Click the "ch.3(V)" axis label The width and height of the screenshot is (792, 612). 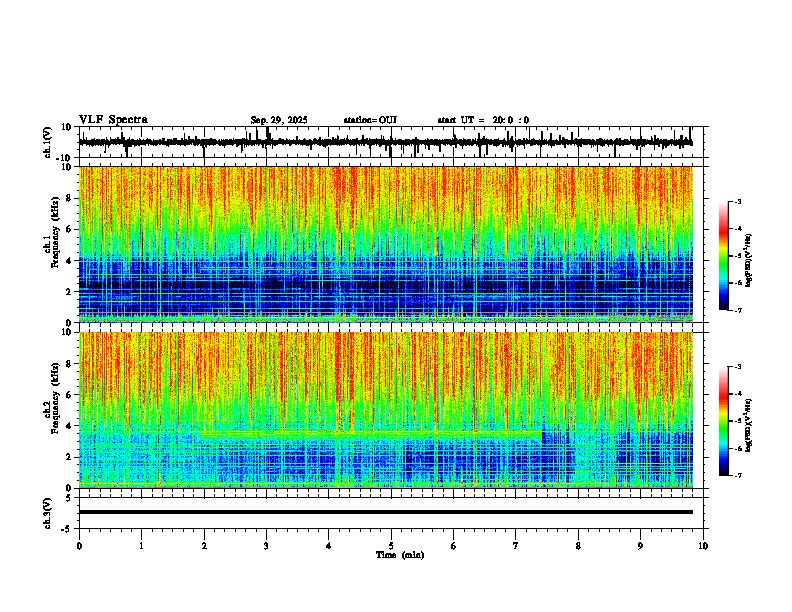pos(48,513)
